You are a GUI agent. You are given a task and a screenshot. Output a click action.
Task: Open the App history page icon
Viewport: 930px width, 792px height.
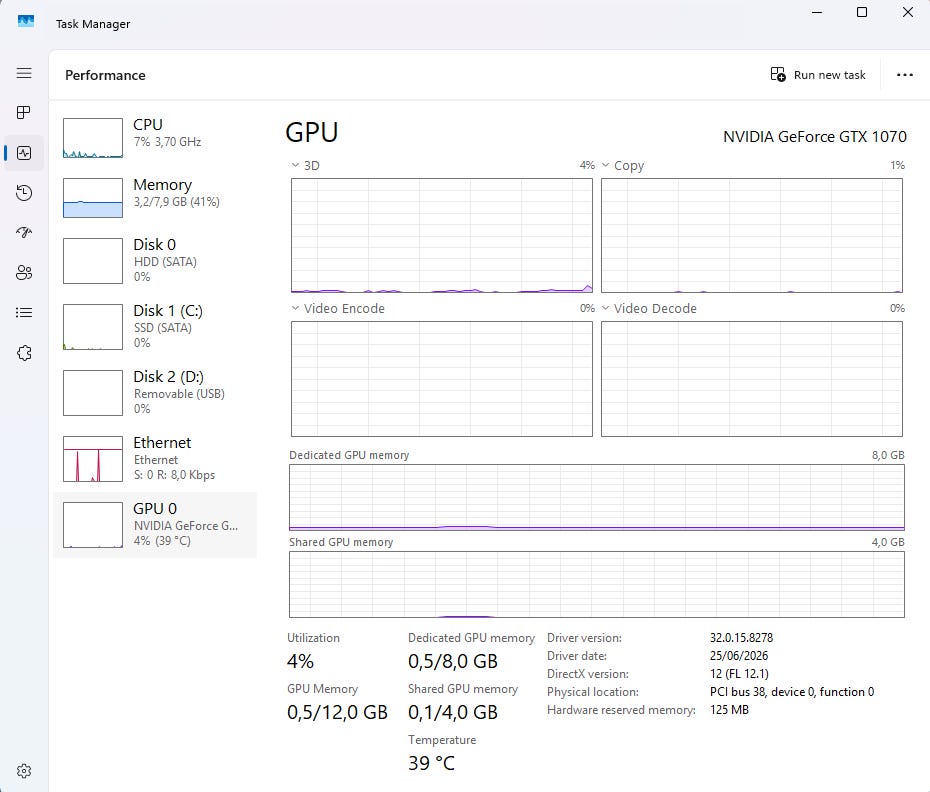click(x=24, y=193)
